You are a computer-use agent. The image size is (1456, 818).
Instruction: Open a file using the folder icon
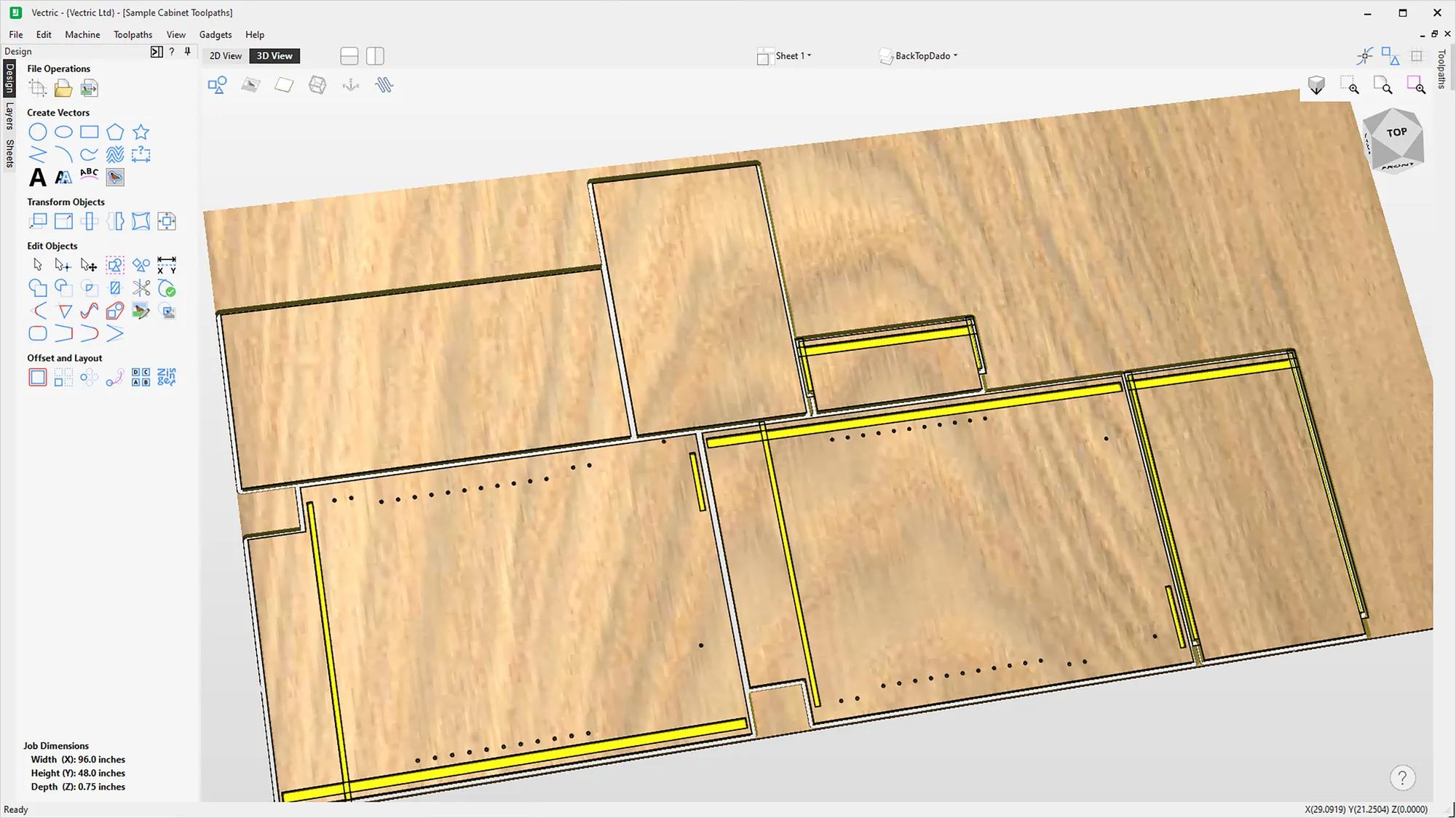(x=63, y=87)
